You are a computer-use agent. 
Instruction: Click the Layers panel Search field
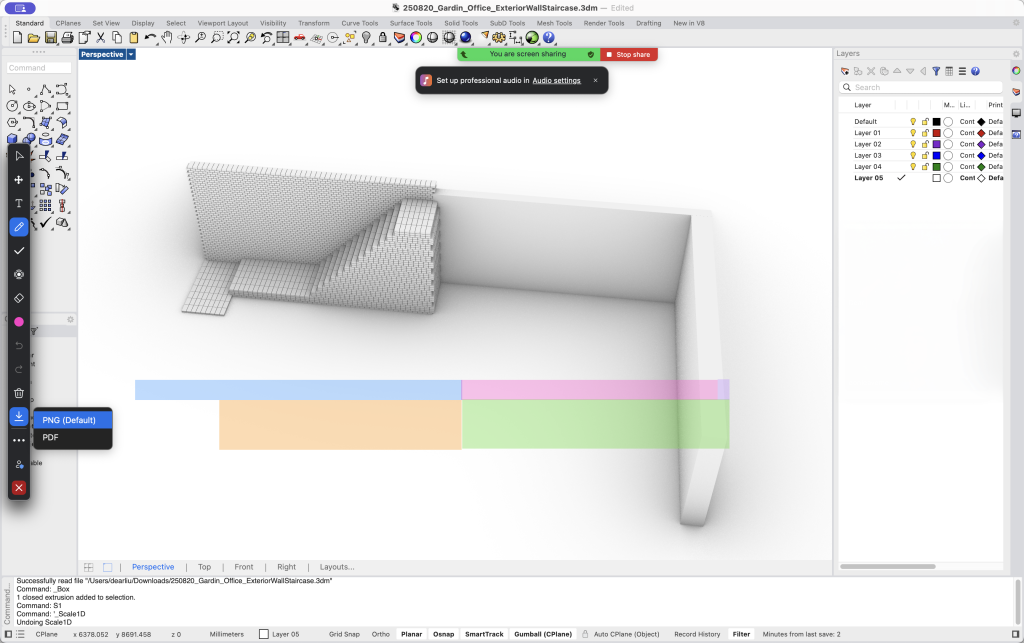[x=920, y=88]
